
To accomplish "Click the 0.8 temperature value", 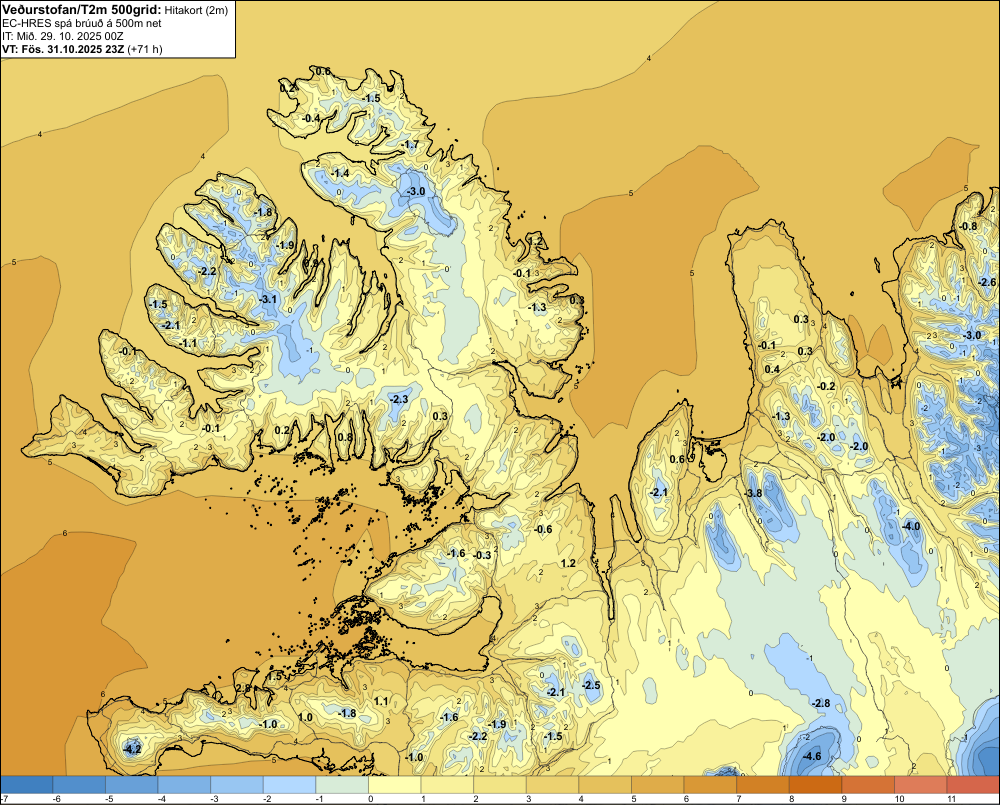I will click(345, 438).
